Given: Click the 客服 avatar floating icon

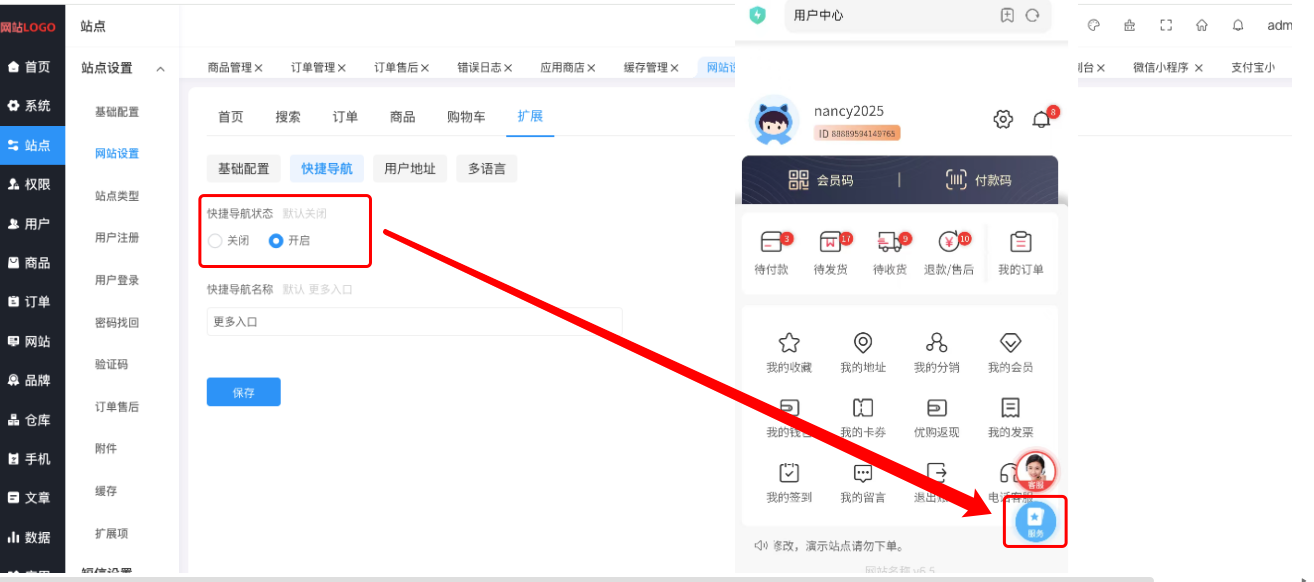Looking at the screenshot, I should pyautogui.click(x=1035, y=471).
